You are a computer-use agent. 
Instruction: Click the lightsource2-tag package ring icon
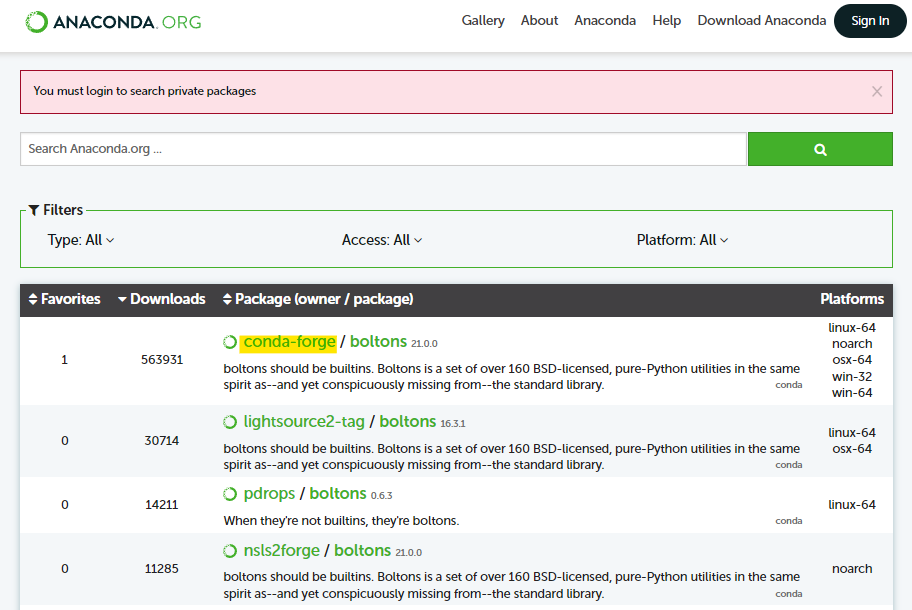tap(230, 422)
